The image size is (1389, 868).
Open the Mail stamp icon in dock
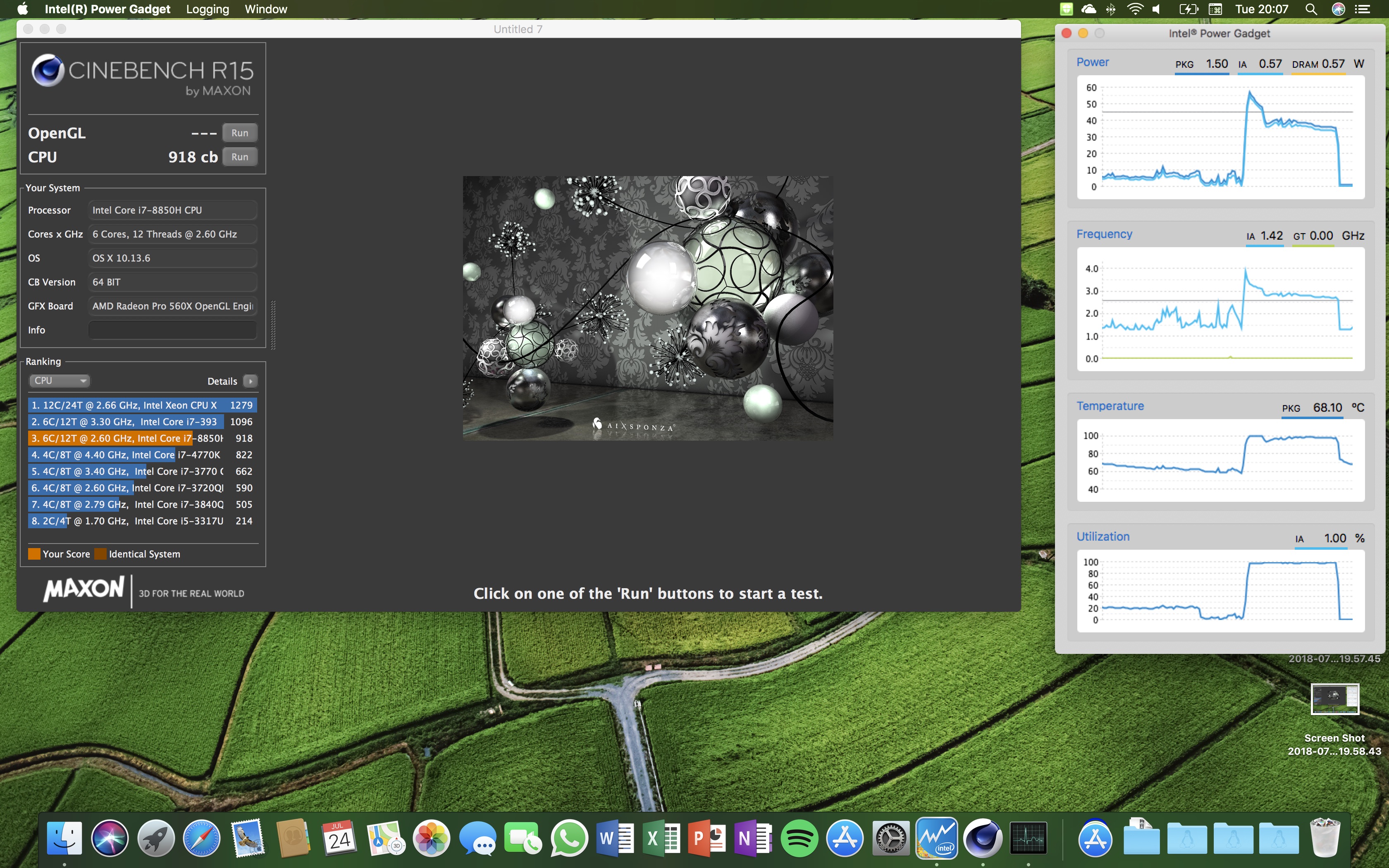(248, 838)
